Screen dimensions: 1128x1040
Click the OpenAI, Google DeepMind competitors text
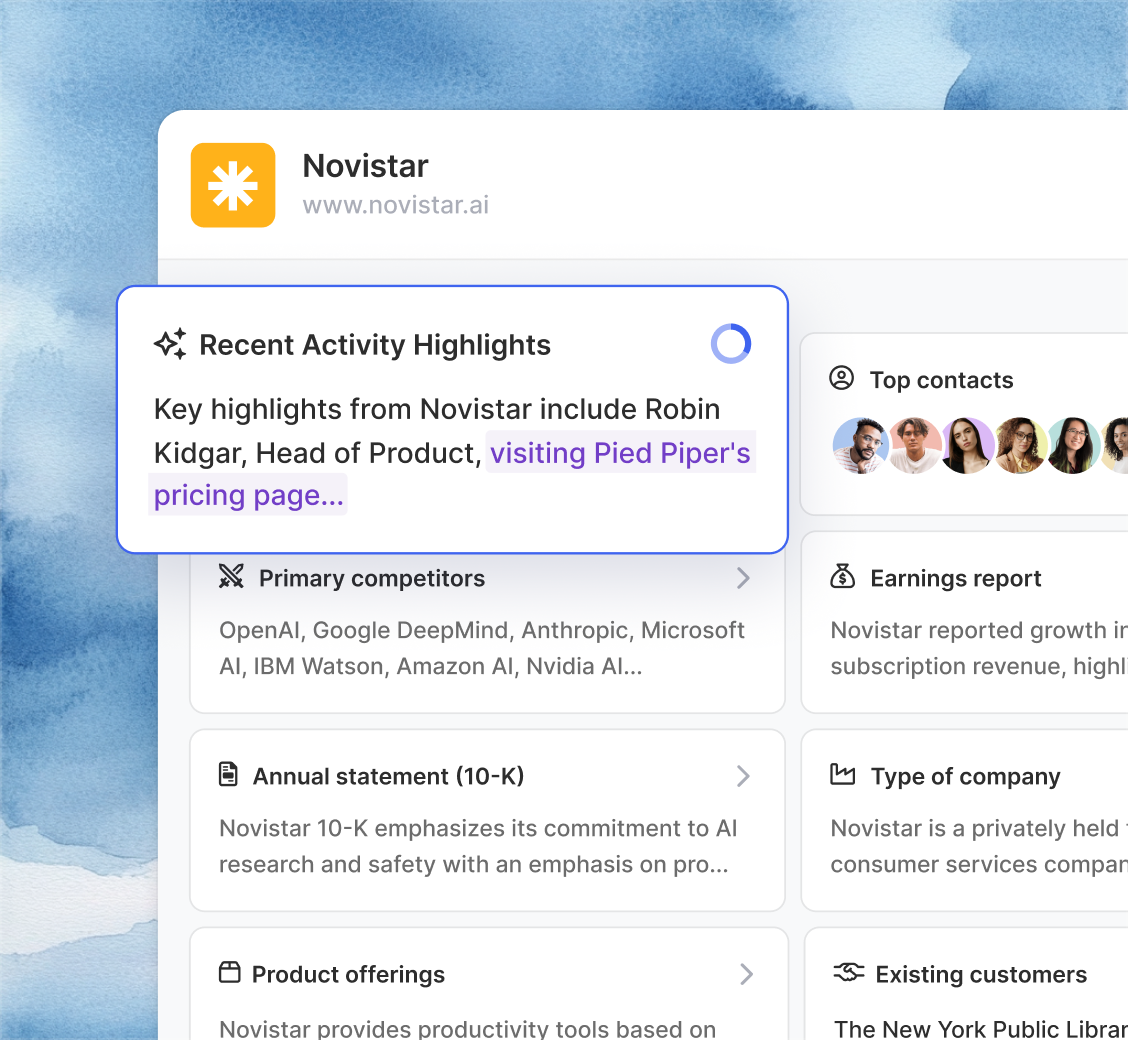coord(481,648)
